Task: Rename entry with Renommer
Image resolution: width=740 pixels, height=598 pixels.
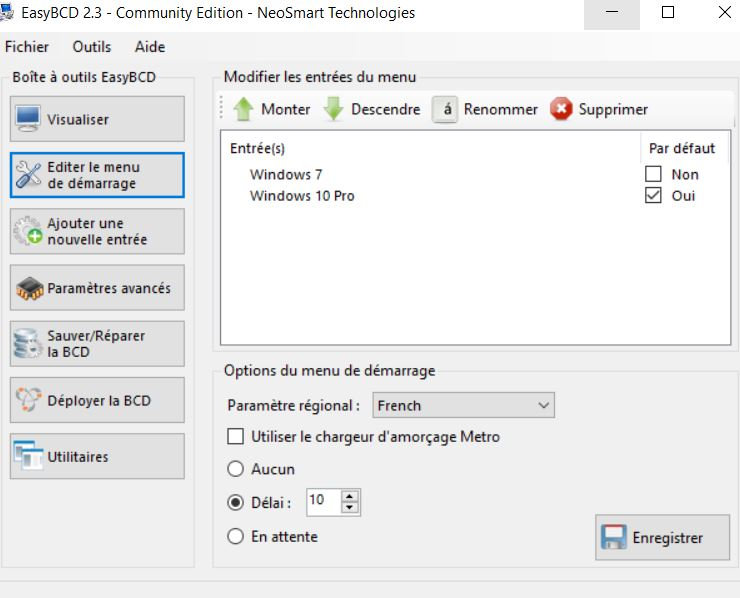Action: tap(485, 109)
